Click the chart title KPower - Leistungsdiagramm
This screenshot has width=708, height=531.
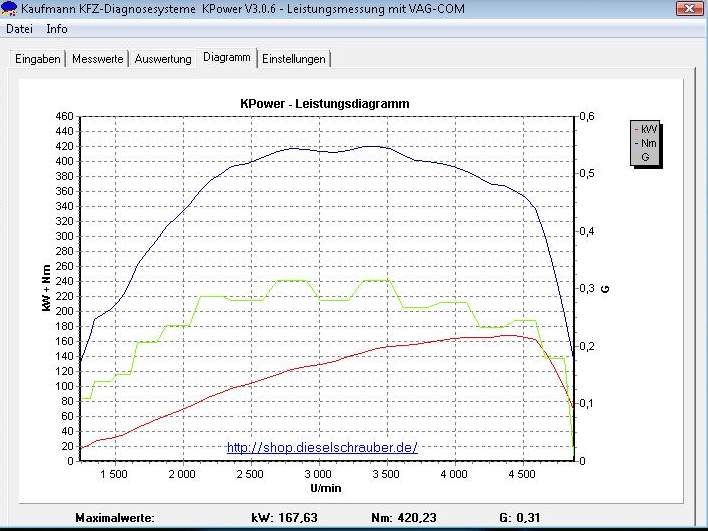click(x=324, y=104)
